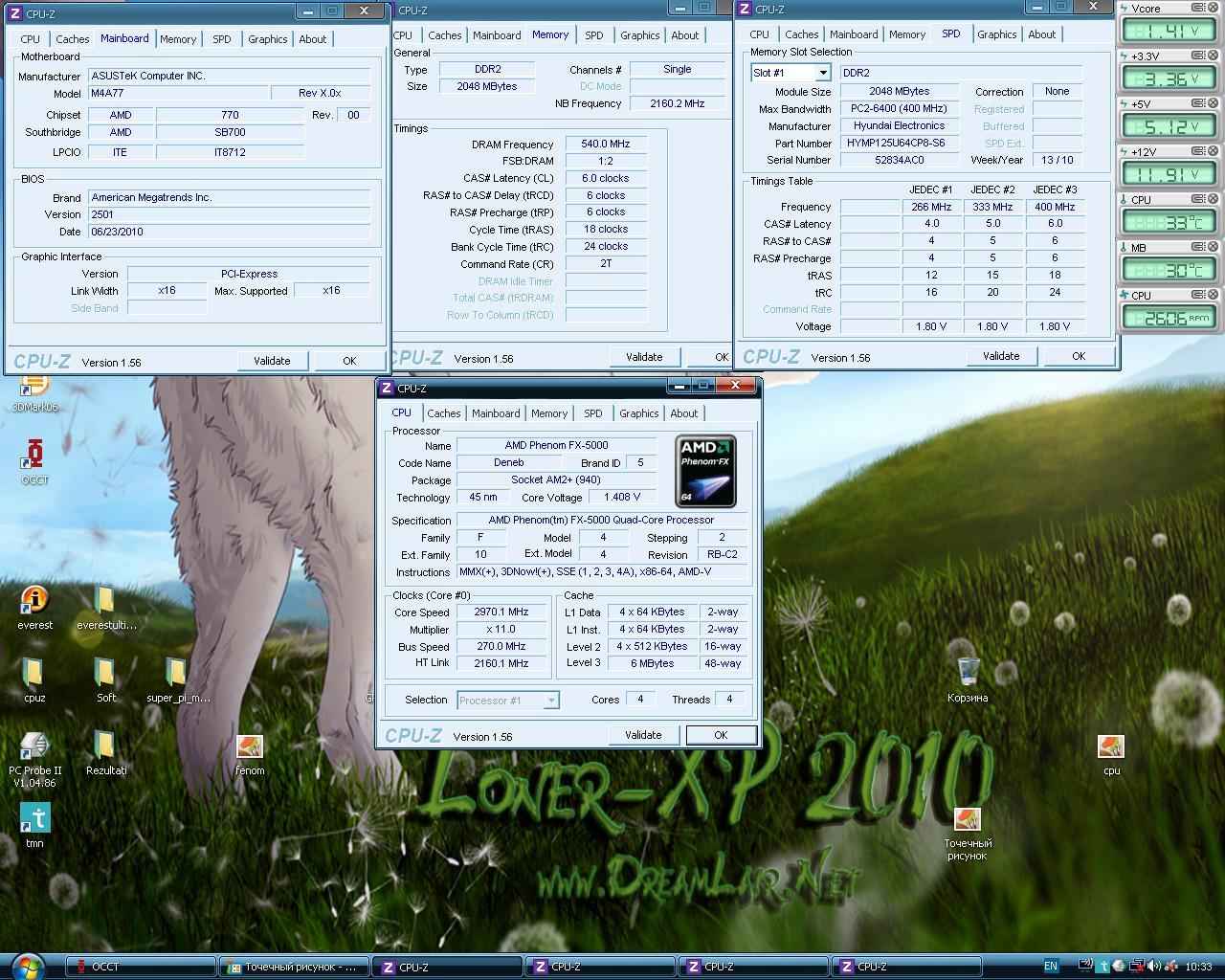Open the Rezultati folder icon
The image size is (1225, 980).
(106, 752)
